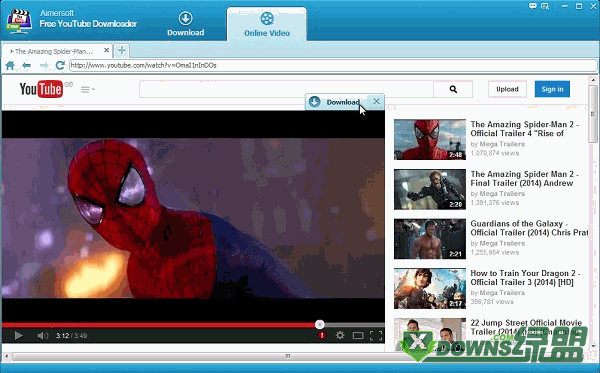
Task: Expand the YouTube guide menu dropdown
Action: click(x=88, y=90)
